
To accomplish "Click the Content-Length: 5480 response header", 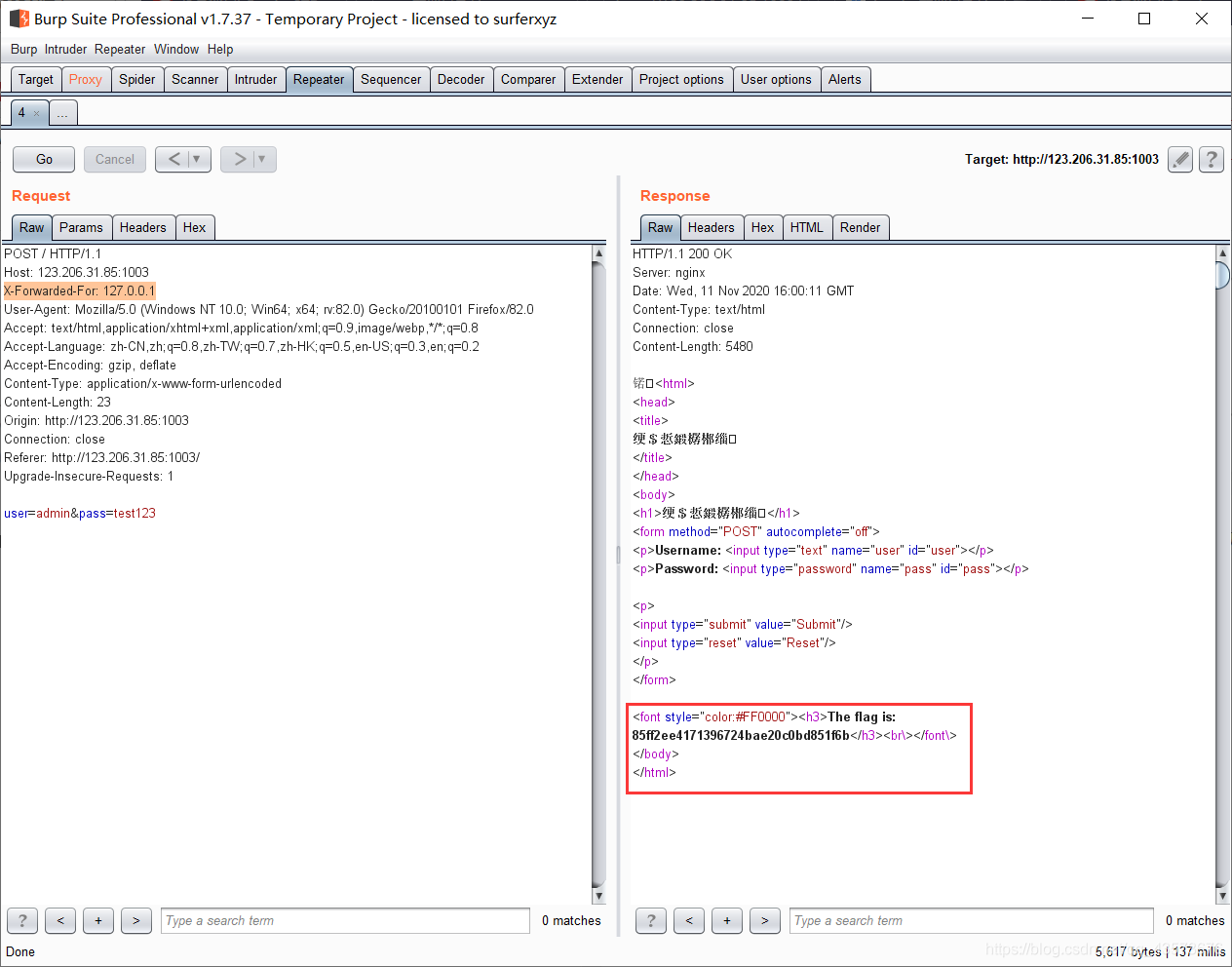I will (x=693, y=346).
